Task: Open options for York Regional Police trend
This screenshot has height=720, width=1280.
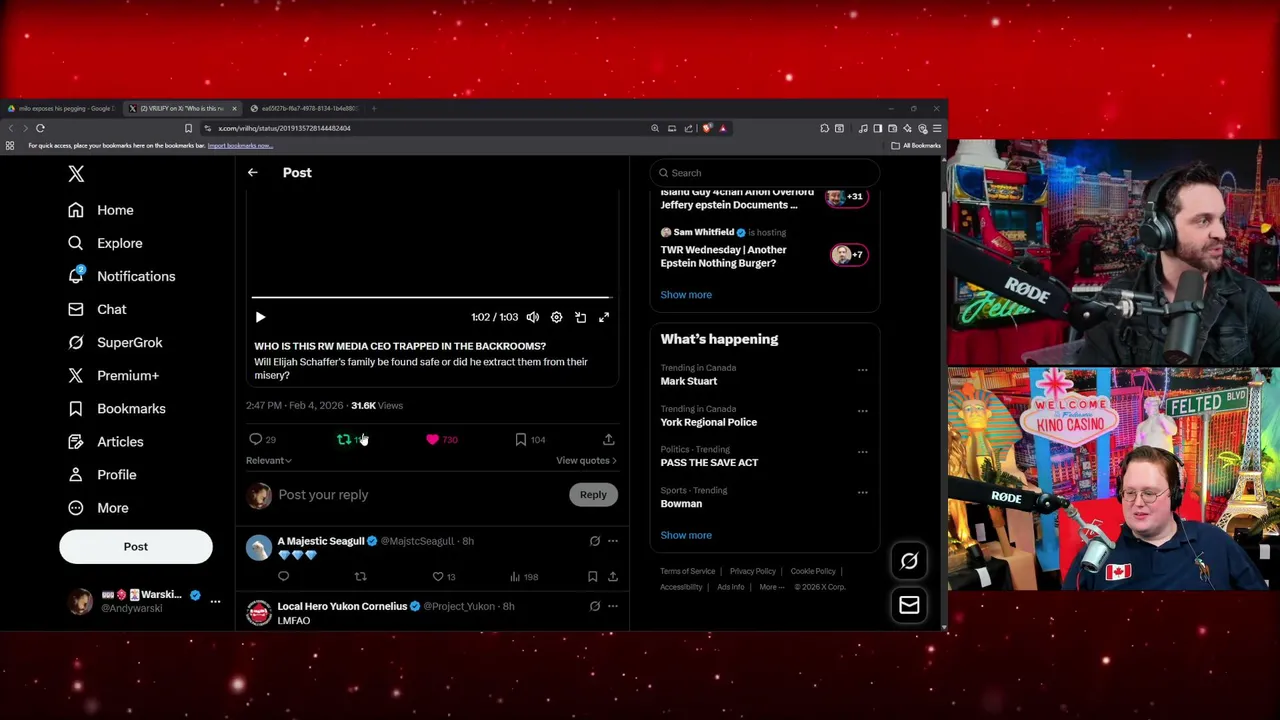Action: click(862, 411)
